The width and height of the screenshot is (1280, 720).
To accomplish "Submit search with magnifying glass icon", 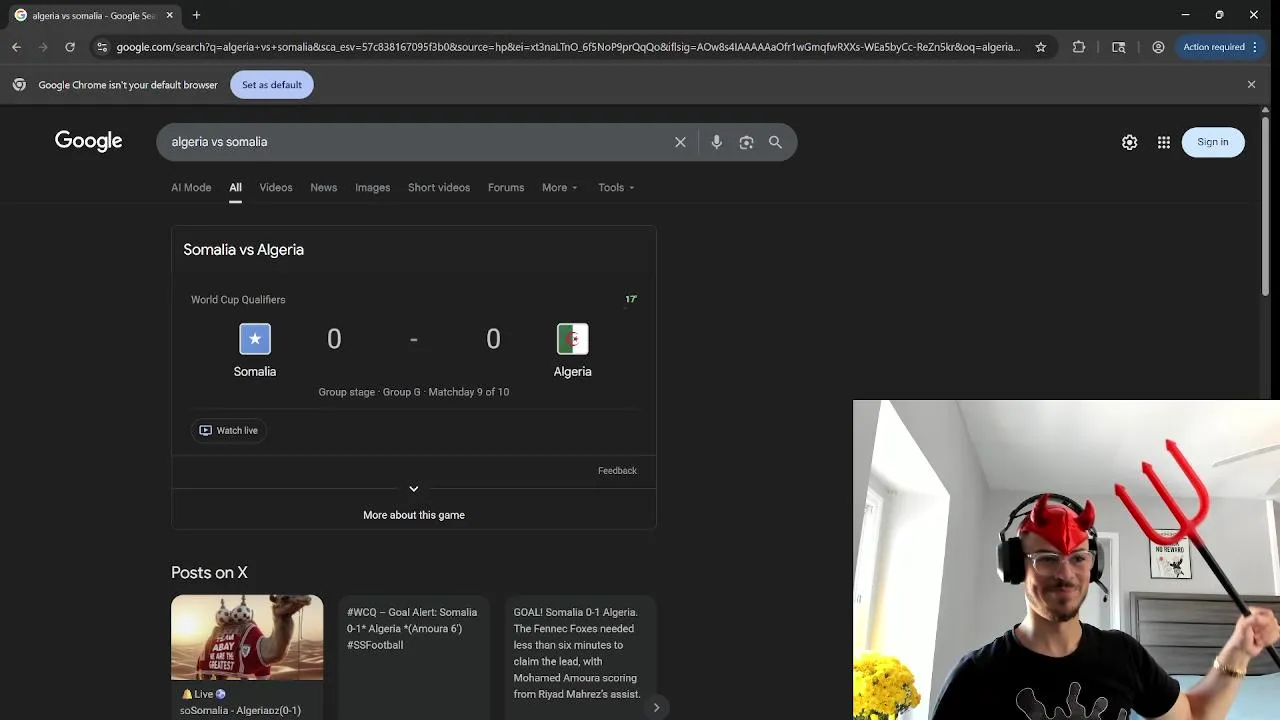I will [775, 142].
